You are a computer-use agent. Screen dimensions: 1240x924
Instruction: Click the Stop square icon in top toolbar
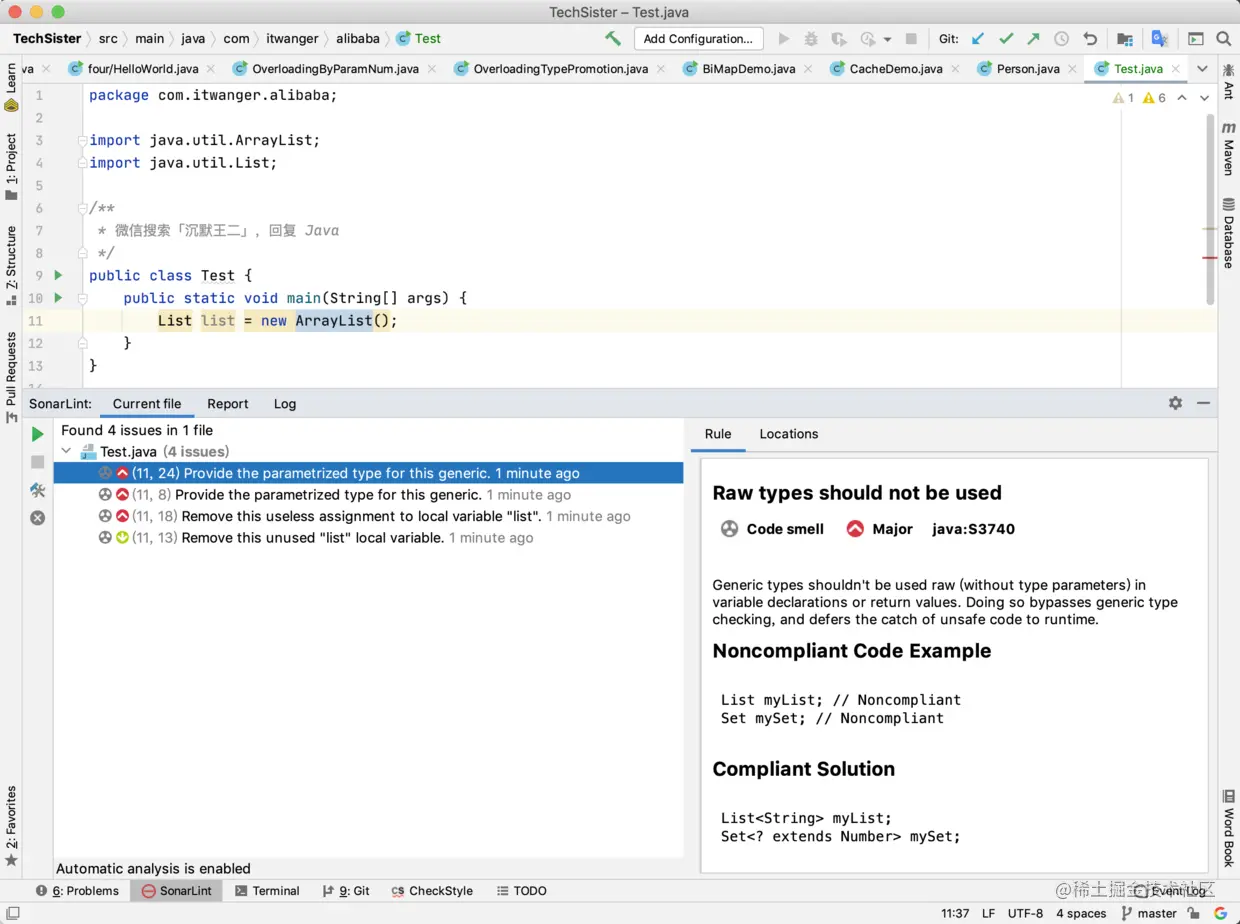(x=911, y=39)
